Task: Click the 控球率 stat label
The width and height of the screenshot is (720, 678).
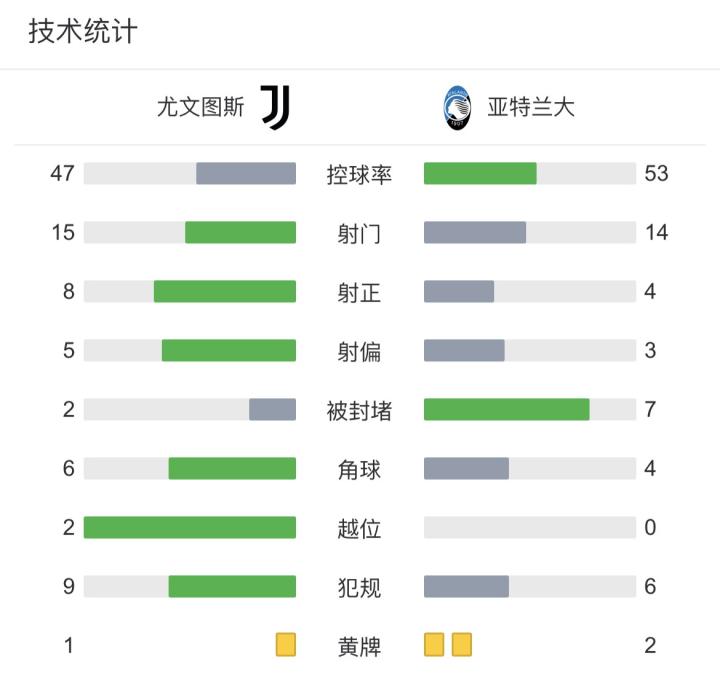Action: point(359,174)
